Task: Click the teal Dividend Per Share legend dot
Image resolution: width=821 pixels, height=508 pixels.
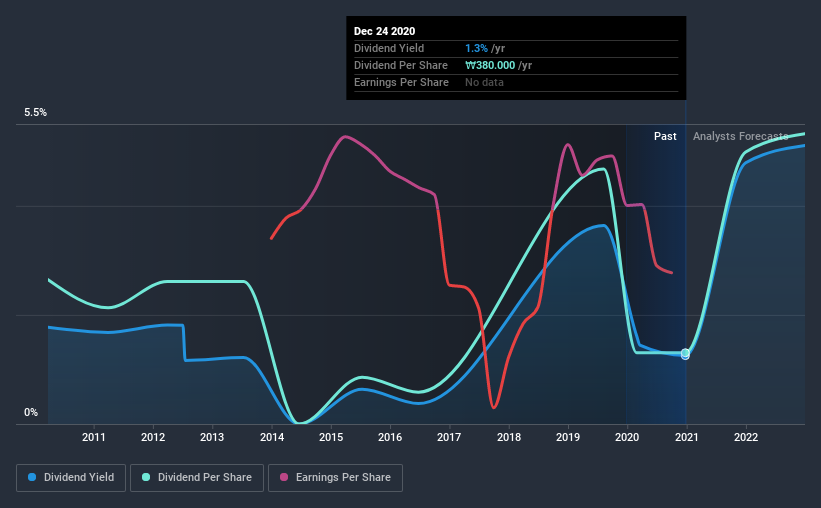Action: point(146,477)
